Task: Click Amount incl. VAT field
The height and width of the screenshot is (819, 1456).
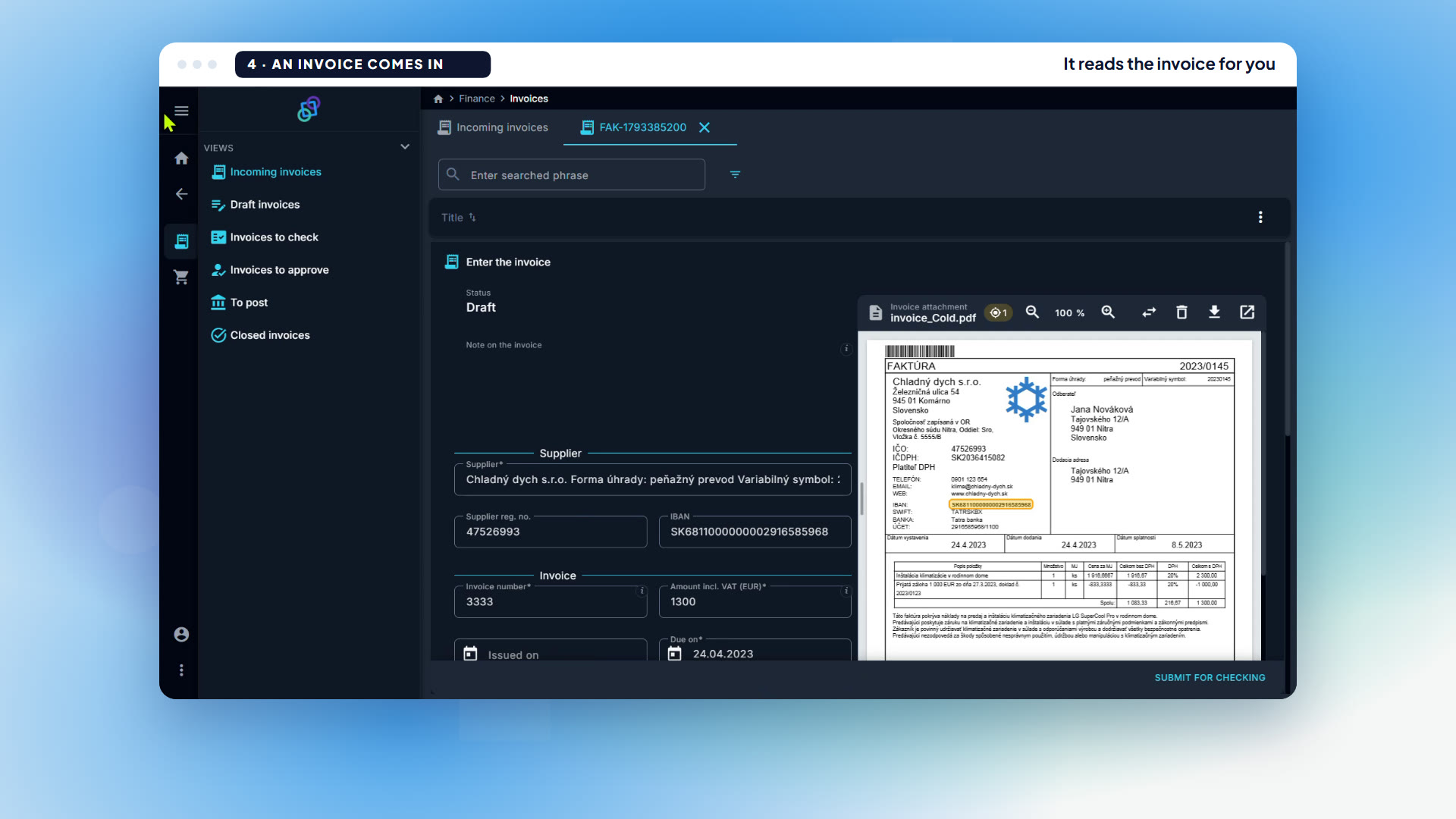Action: (x=755, y=601)
